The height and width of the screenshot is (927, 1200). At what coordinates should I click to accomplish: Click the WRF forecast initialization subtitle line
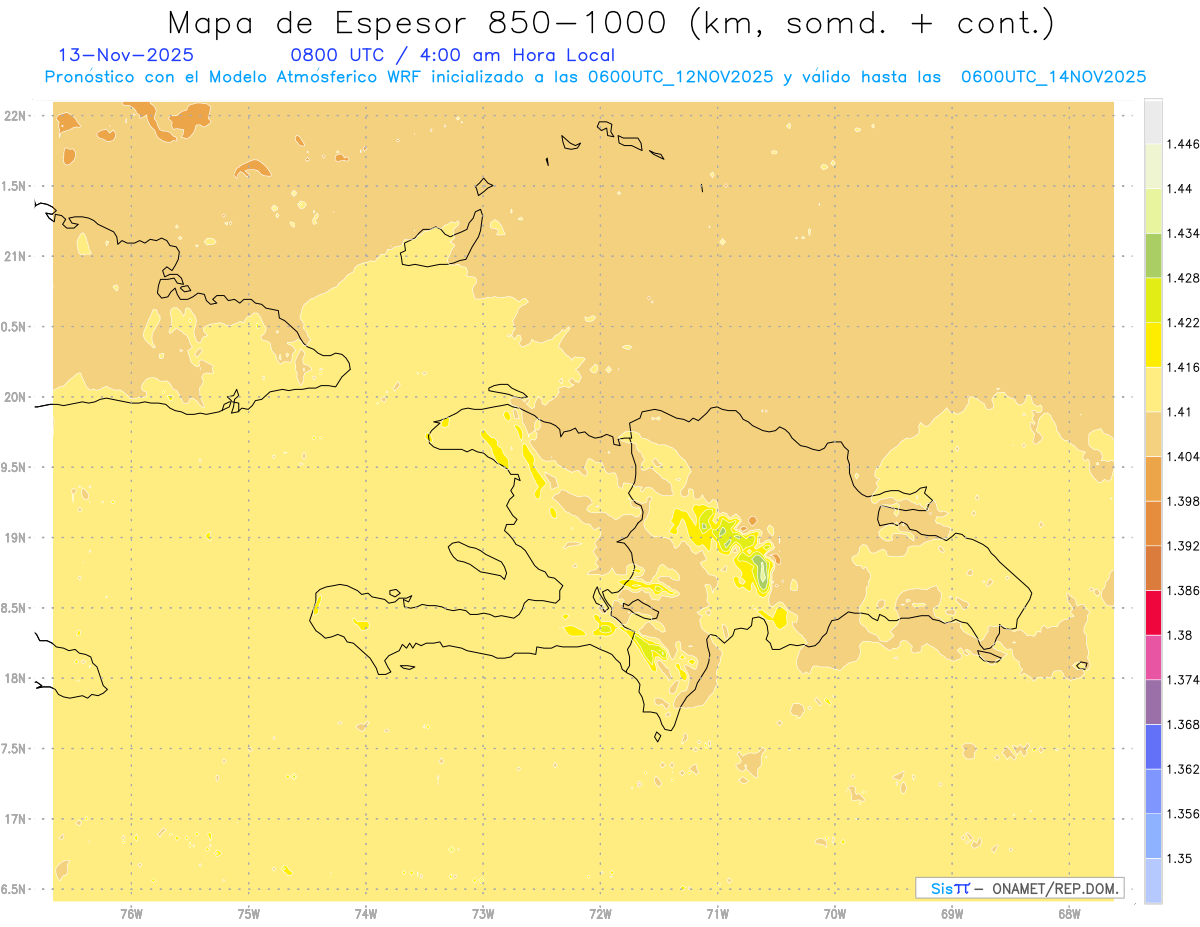pyautogui.click(x=595, y=77)
